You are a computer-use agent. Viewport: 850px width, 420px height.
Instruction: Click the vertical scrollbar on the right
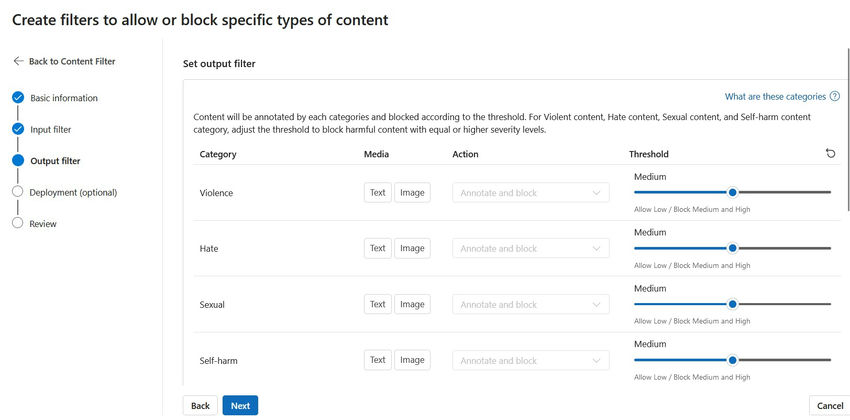[848, 129]
